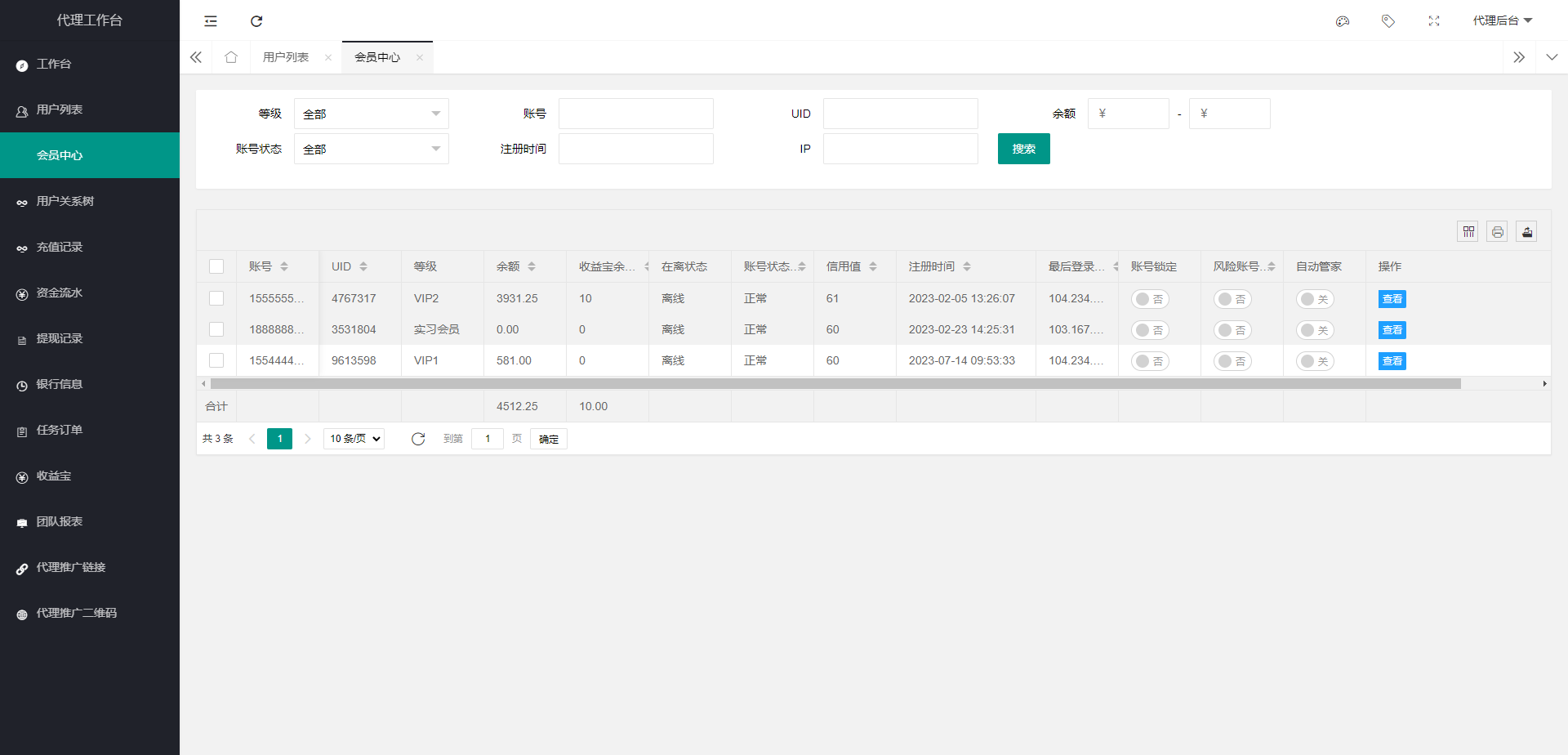Click the tag icon in the top toolbar

click(x=1388, y=20)
